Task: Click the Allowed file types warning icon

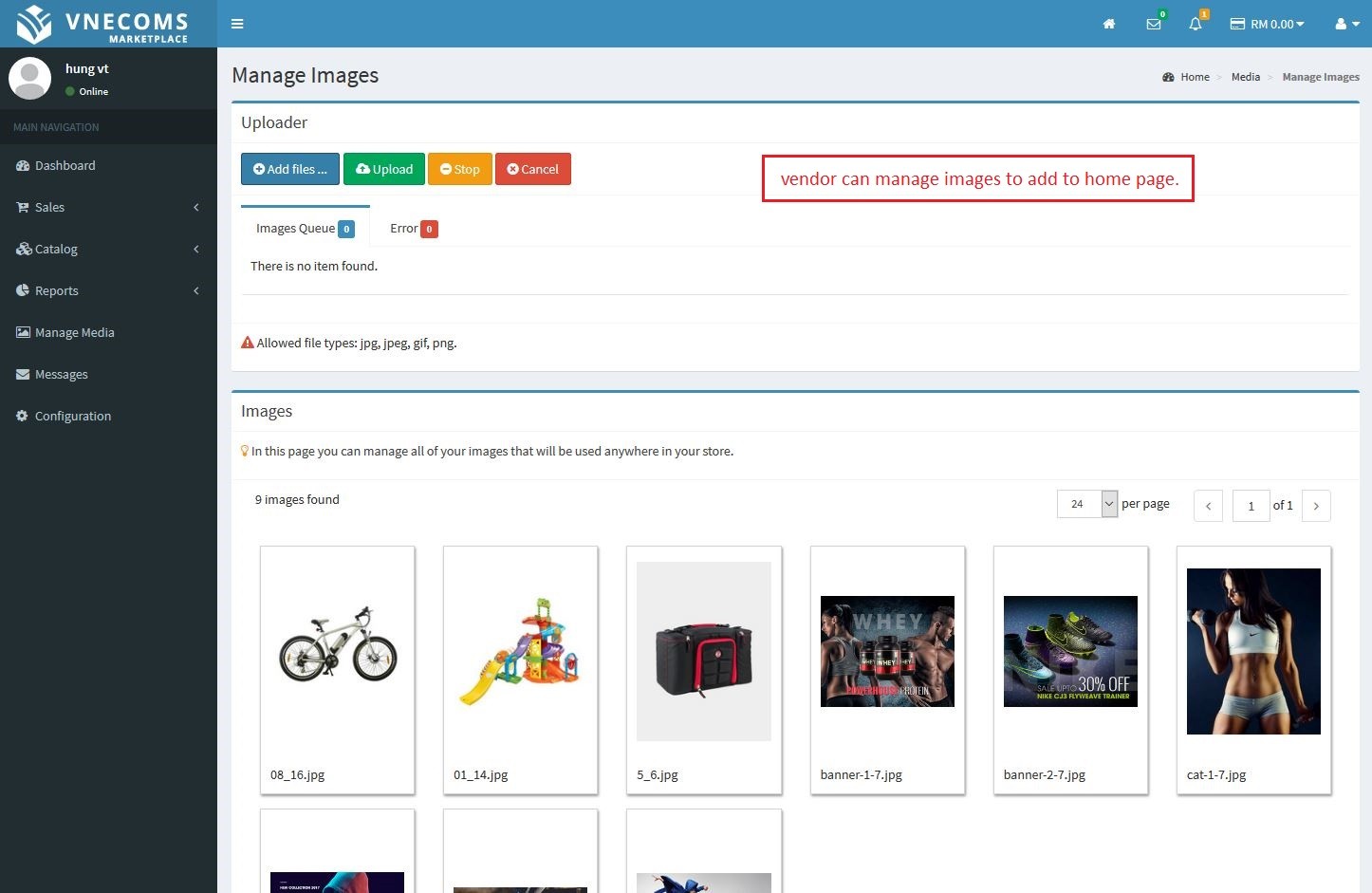Action: (x=248, y=343)
